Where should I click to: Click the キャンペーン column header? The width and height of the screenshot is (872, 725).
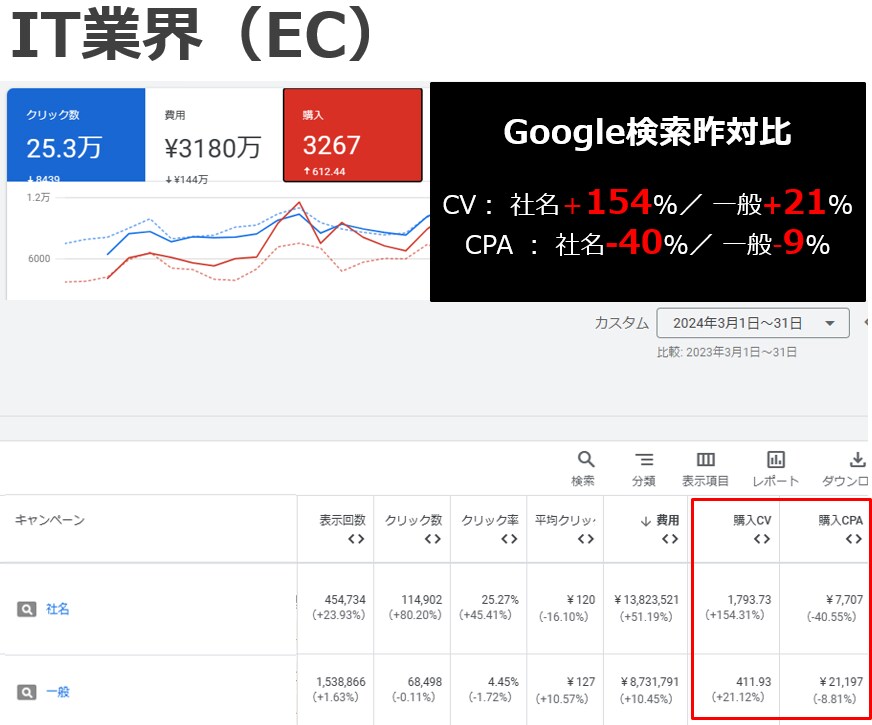(49, 520)
